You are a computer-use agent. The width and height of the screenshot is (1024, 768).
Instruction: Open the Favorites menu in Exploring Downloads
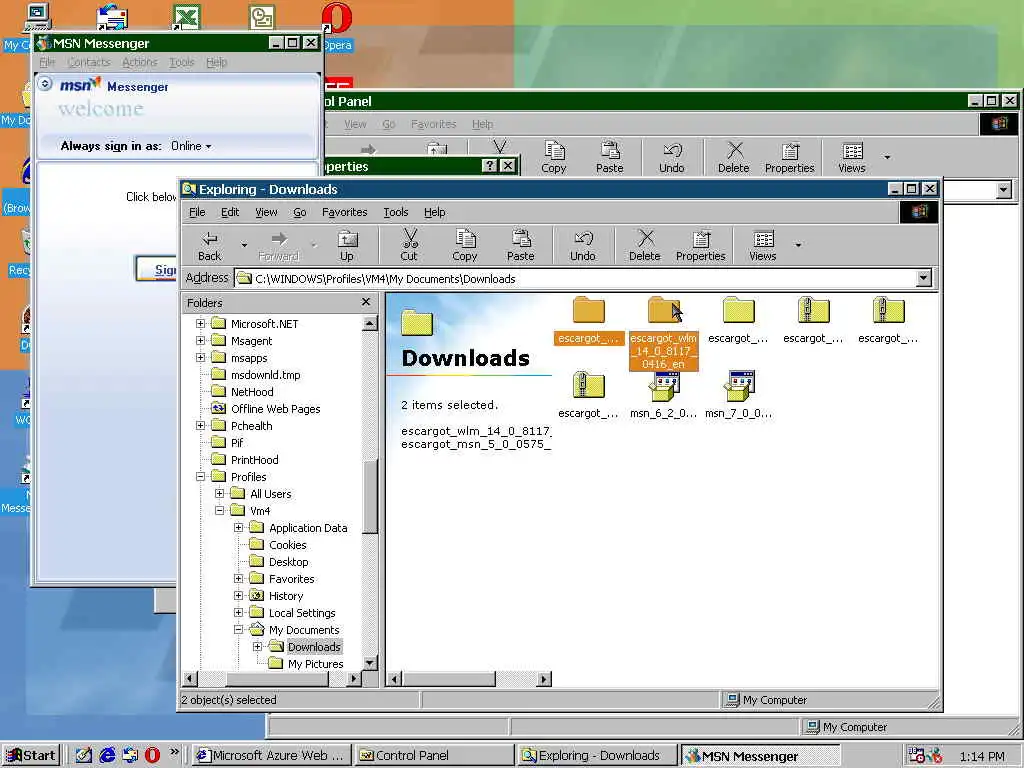tap(344, 212)
